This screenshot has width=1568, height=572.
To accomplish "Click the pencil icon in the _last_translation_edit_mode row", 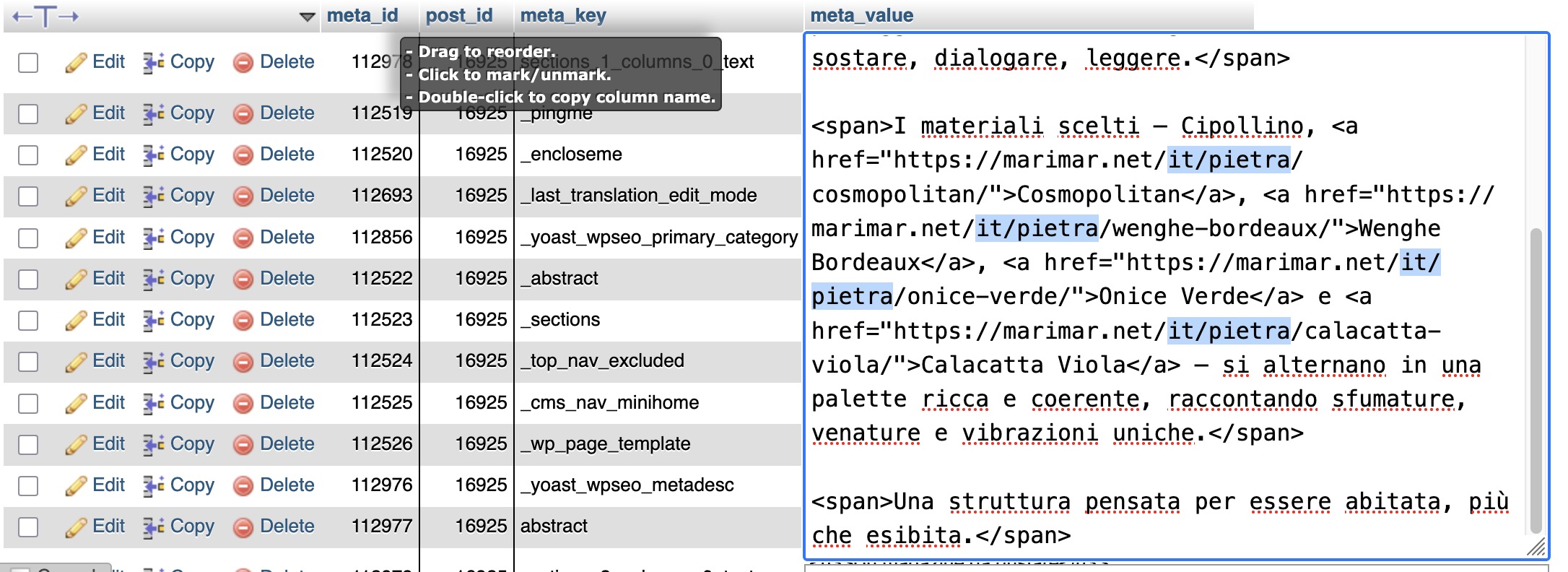I will click(x=76, y=196).
